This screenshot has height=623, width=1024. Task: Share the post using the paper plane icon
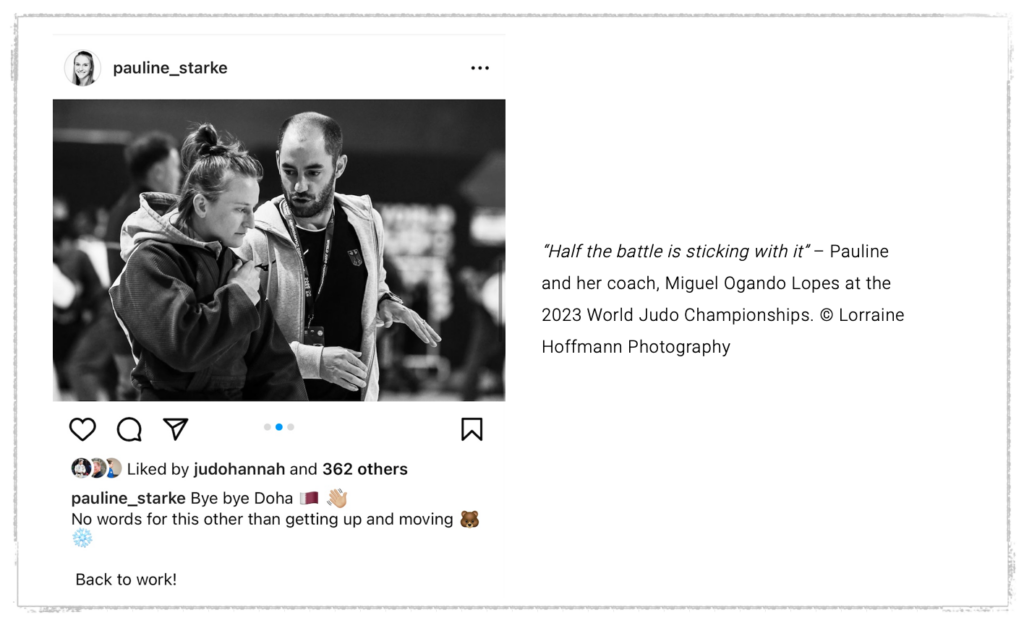[x=176, y=428]
